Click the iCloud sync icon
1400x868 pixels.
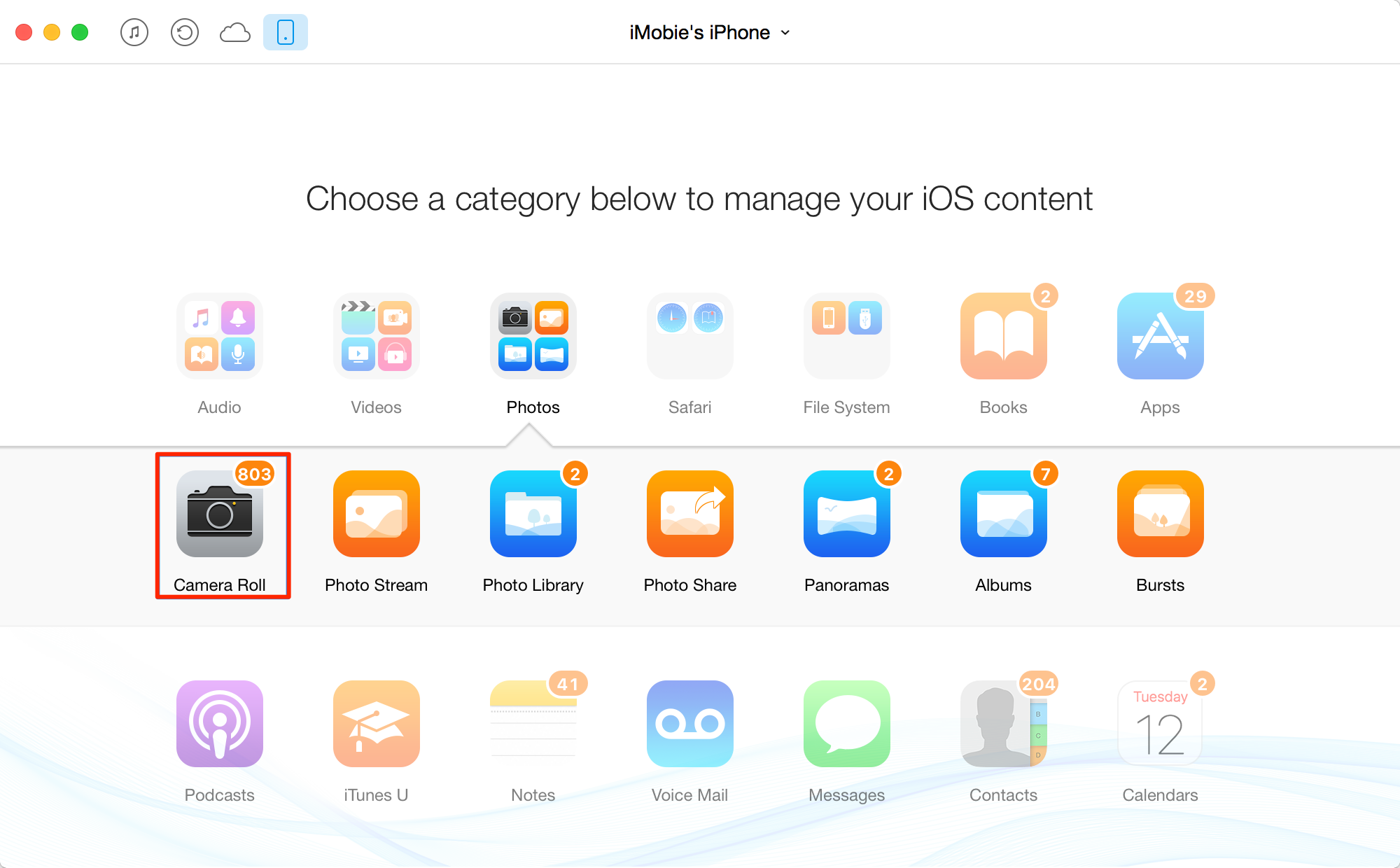[x=234, y=31]
